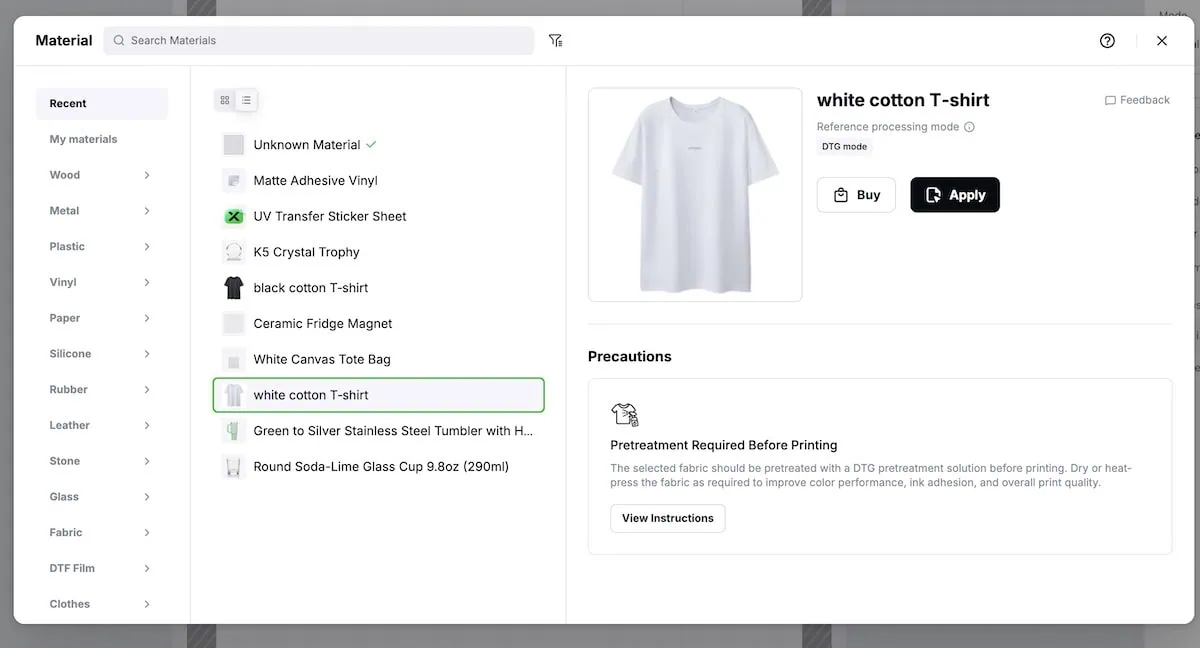Select Unknown Material text in the list
Viewport: 1200px width, 648px height.
pos(307,145)
